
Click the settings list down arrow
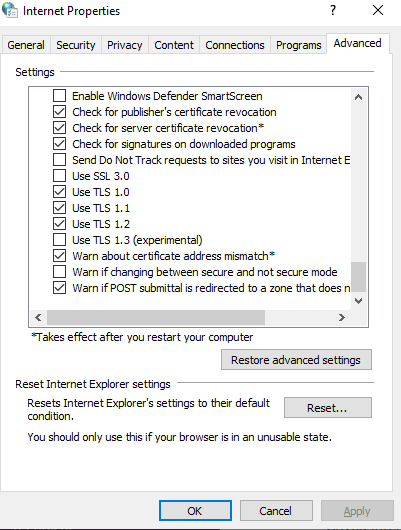[358, 300]
